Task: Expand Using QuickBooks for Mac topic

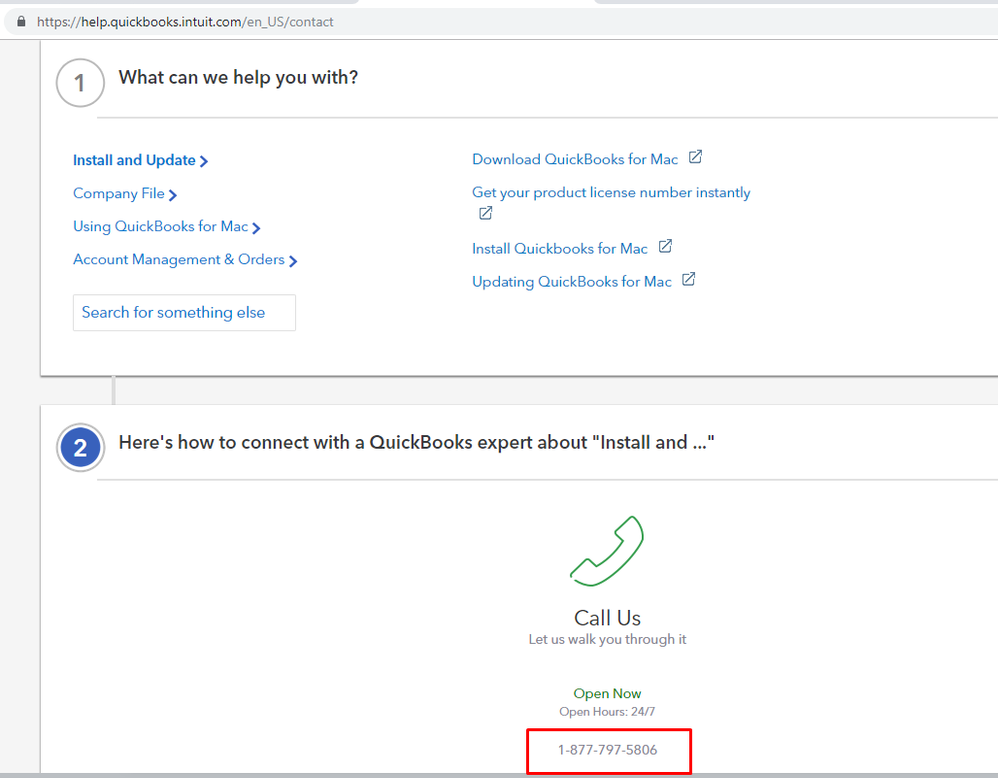Action: (x=166, y=227)
